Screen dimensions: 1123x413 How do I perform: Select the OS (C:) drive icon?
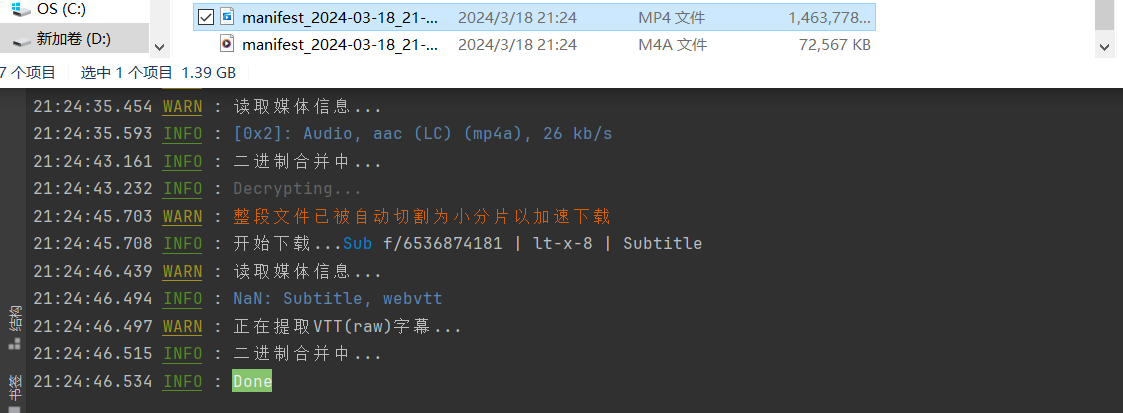[x=21, y=10]
